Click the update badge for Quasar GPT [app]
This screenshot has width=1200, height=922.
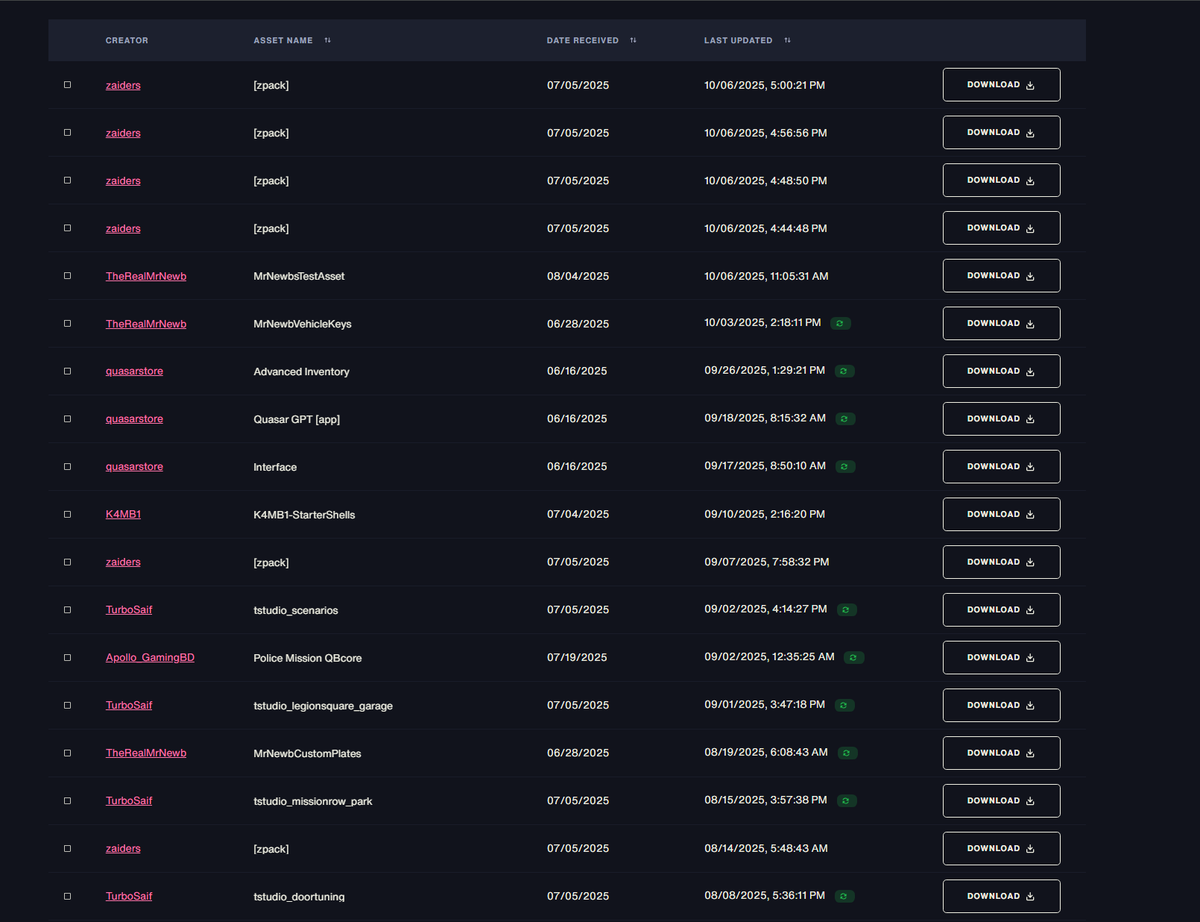(844, 419)
